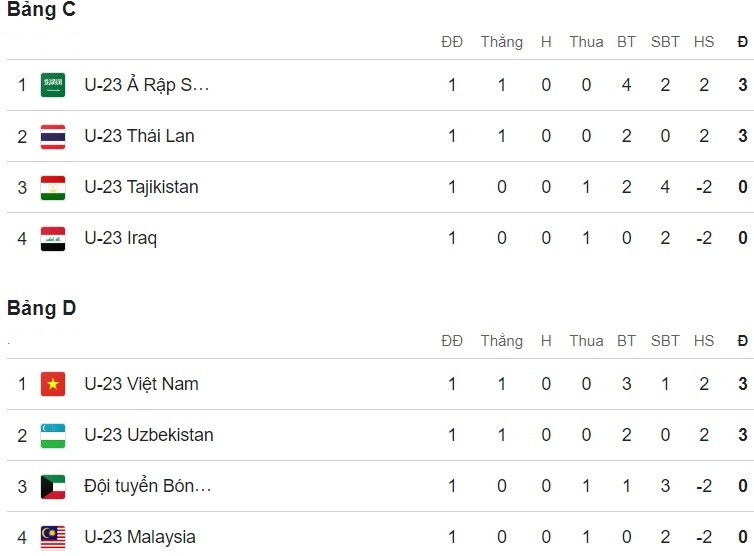Click the Malaysia flag icon
Screen dimensions: 754x556
(53, 537)
